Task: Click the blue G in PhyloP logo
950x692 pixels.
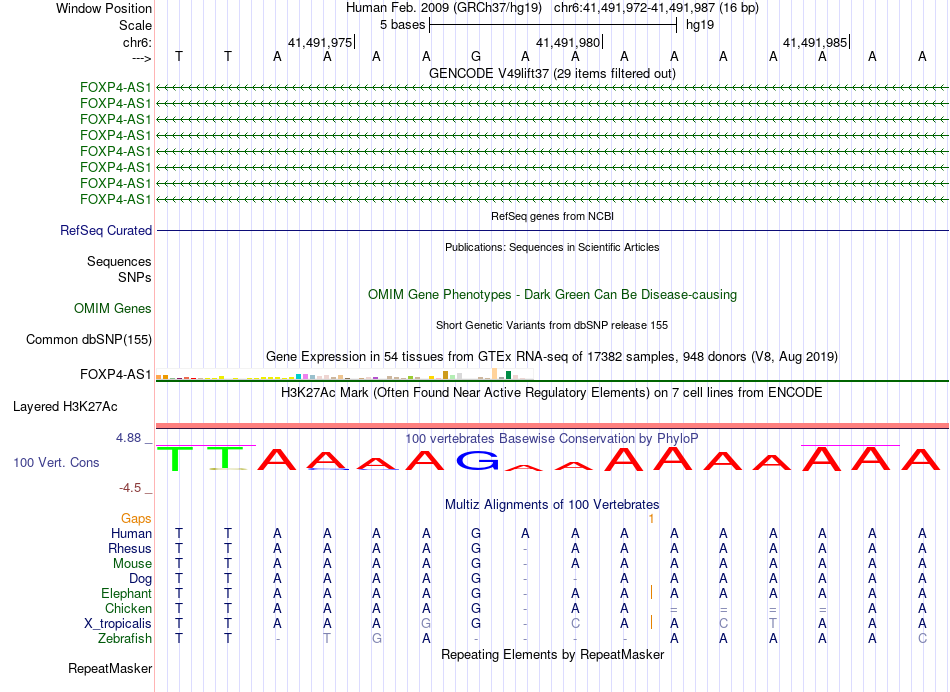Action: click(477, 461)
